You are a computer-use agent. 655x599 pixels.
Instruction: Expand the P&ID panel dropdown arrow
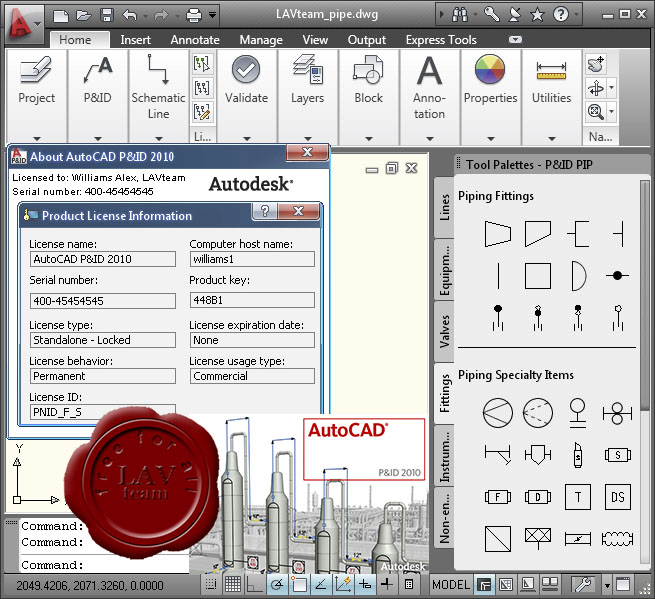pyautogui.click(x=98, y=138)
